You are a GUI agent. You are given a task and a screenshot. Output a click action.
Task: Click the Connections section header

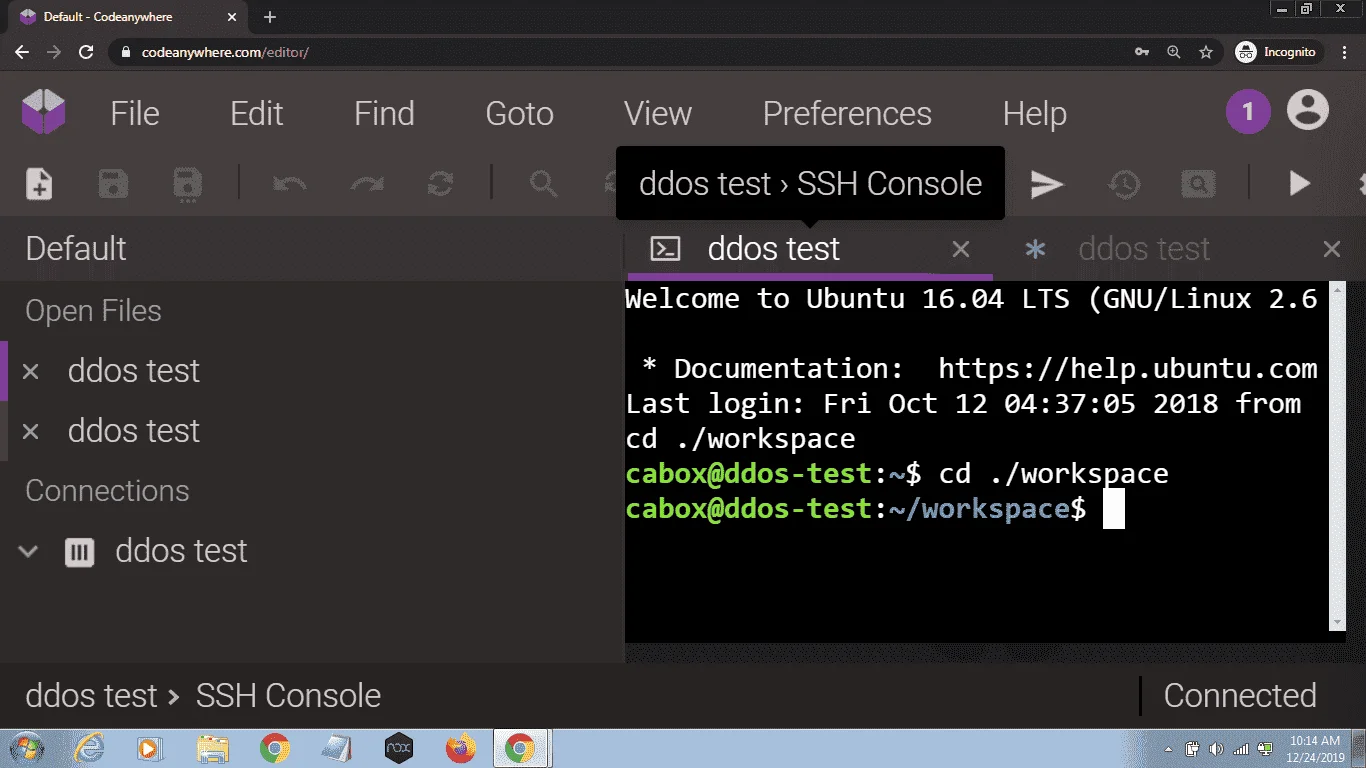click(x=107, y=491)
